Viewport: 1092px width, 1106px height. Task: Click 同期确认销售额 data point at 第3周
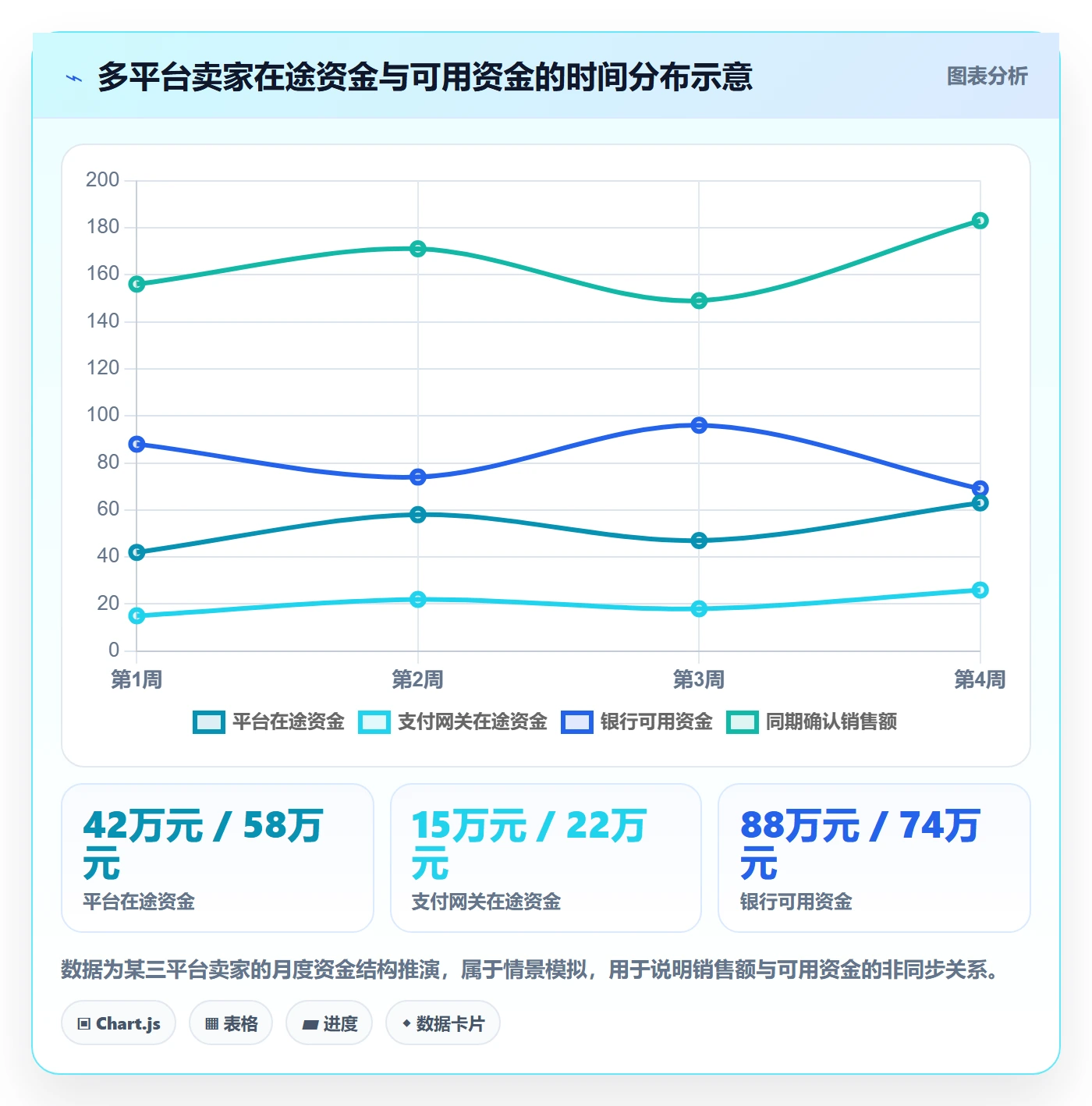[699, 301]
